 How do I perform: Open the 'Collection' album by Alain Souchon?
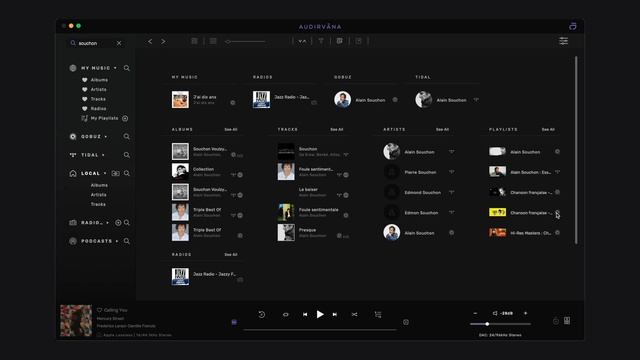pyautogui.click(x=207, y=172)
